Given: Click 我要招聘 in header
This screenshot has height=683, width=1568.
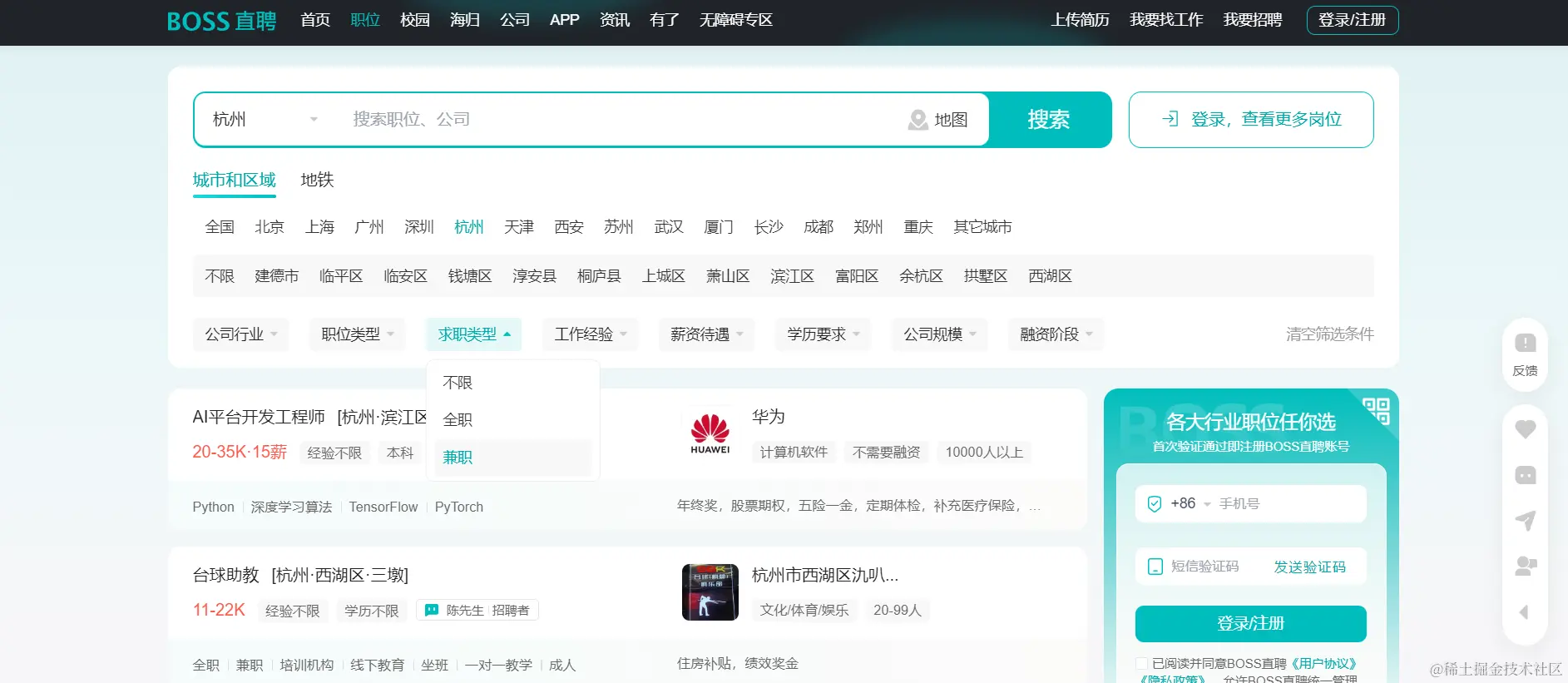Looking at the screenshot, I should (1253, 20).
